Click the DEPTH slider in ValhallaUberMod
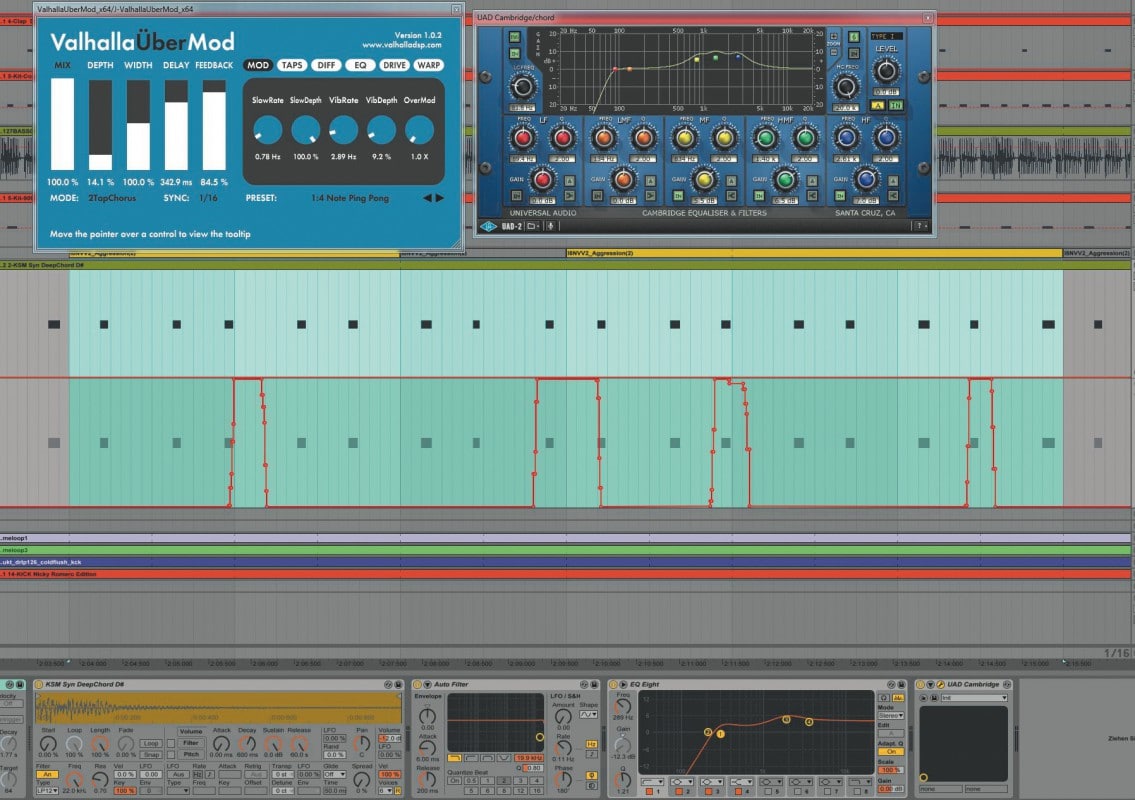Image resolution: width=1135 pixels, height=800 pixels. [100, 125]
